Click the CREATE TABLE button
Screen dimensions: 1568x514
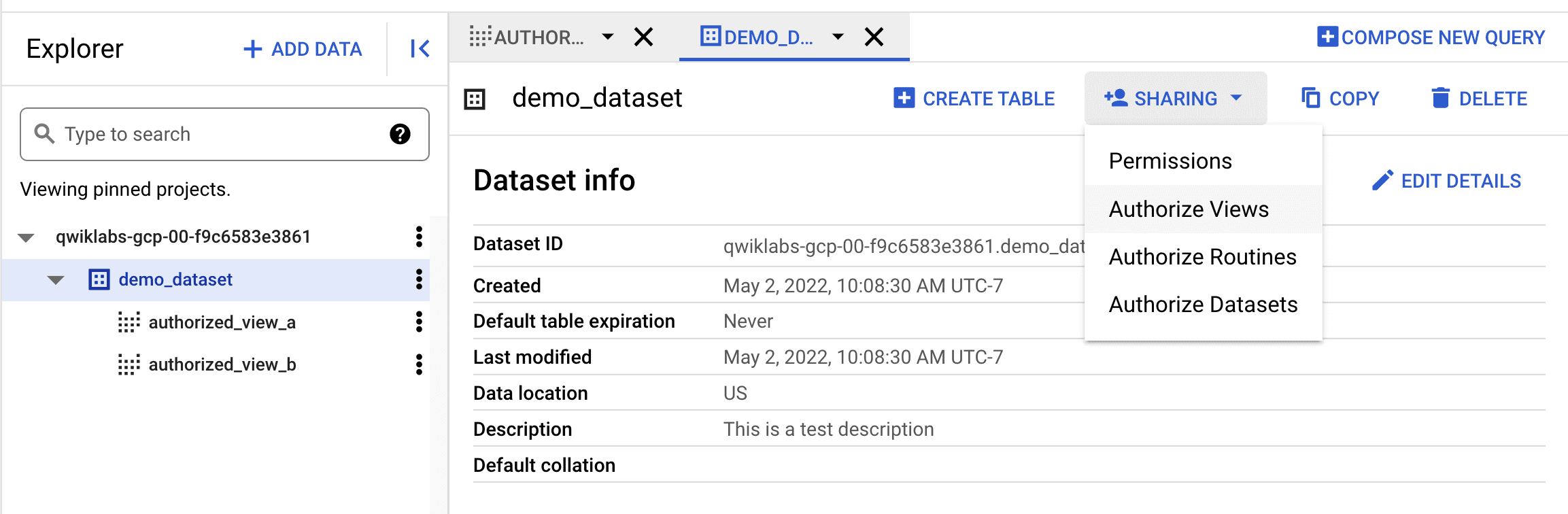(x=974, y=99)
